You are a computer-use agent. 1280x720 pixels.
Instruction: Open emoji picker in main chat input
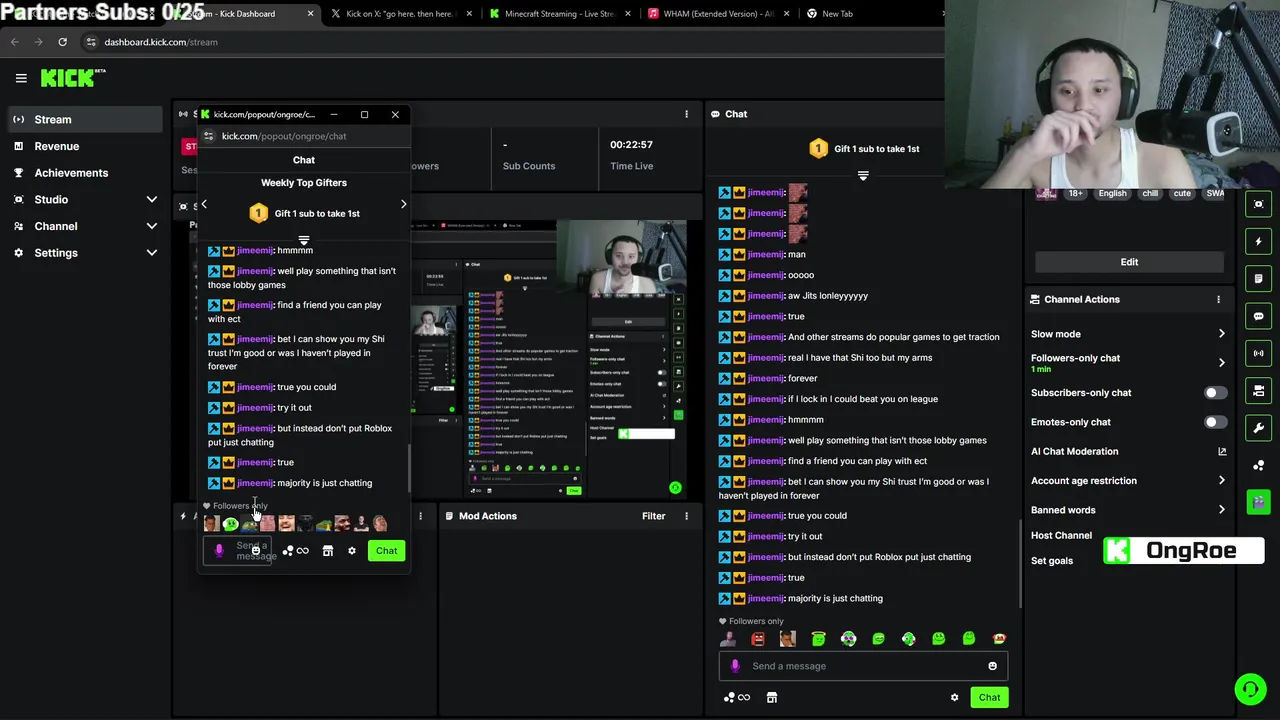tap(992, 666)
